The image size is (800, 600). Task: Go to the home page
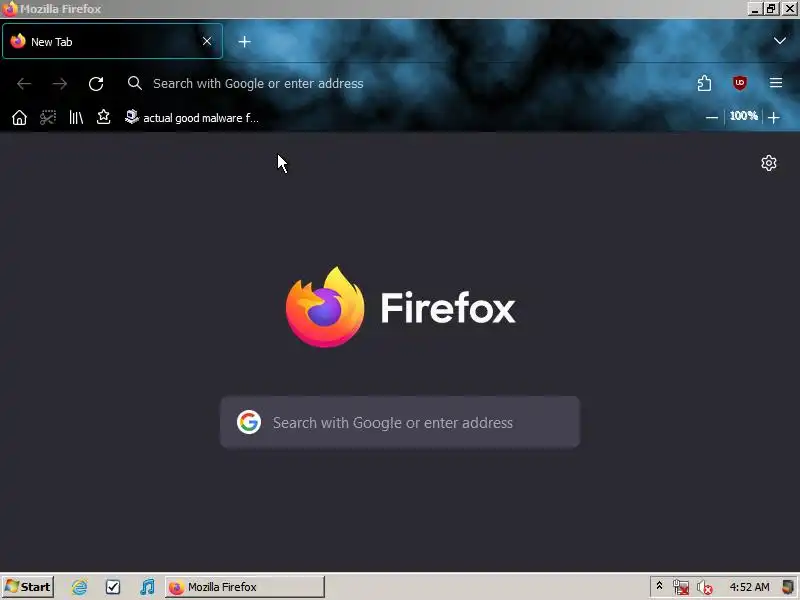(19, 118)
